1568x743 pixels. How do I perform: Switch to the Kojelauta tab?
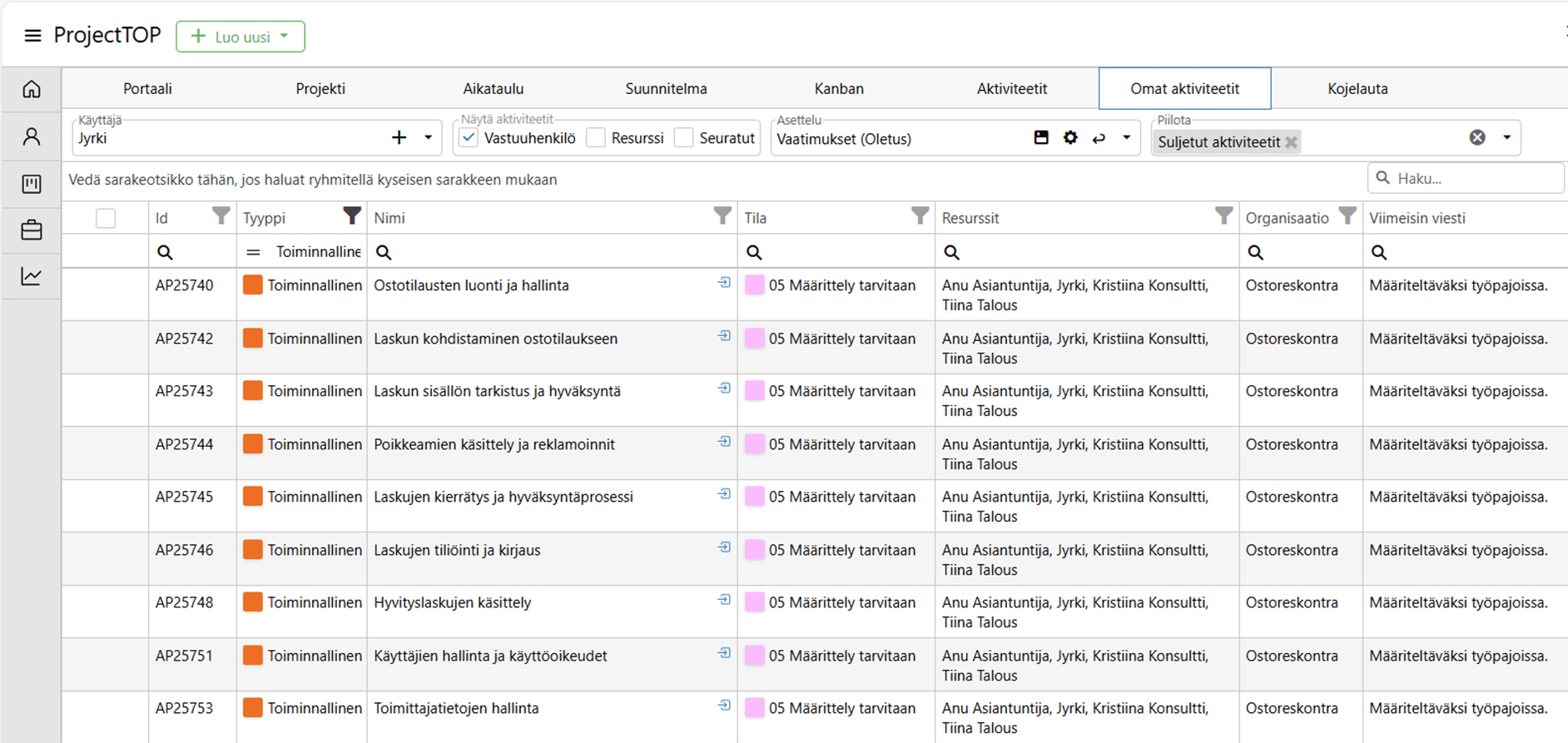[x=1357, y=89]
